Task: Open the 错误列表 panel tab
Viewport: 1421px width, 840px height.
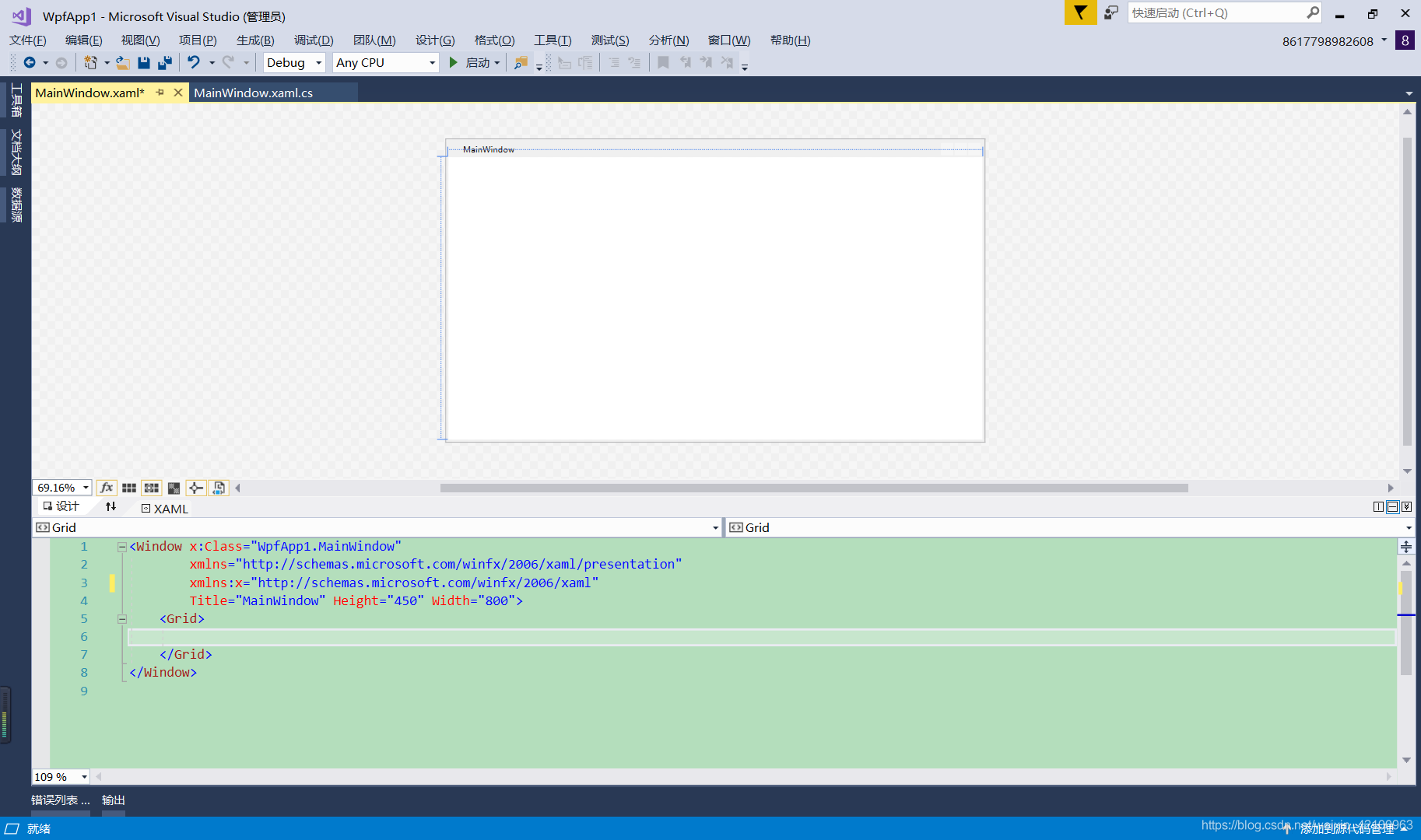Action: pyautogui.click(x=61, y=800)
